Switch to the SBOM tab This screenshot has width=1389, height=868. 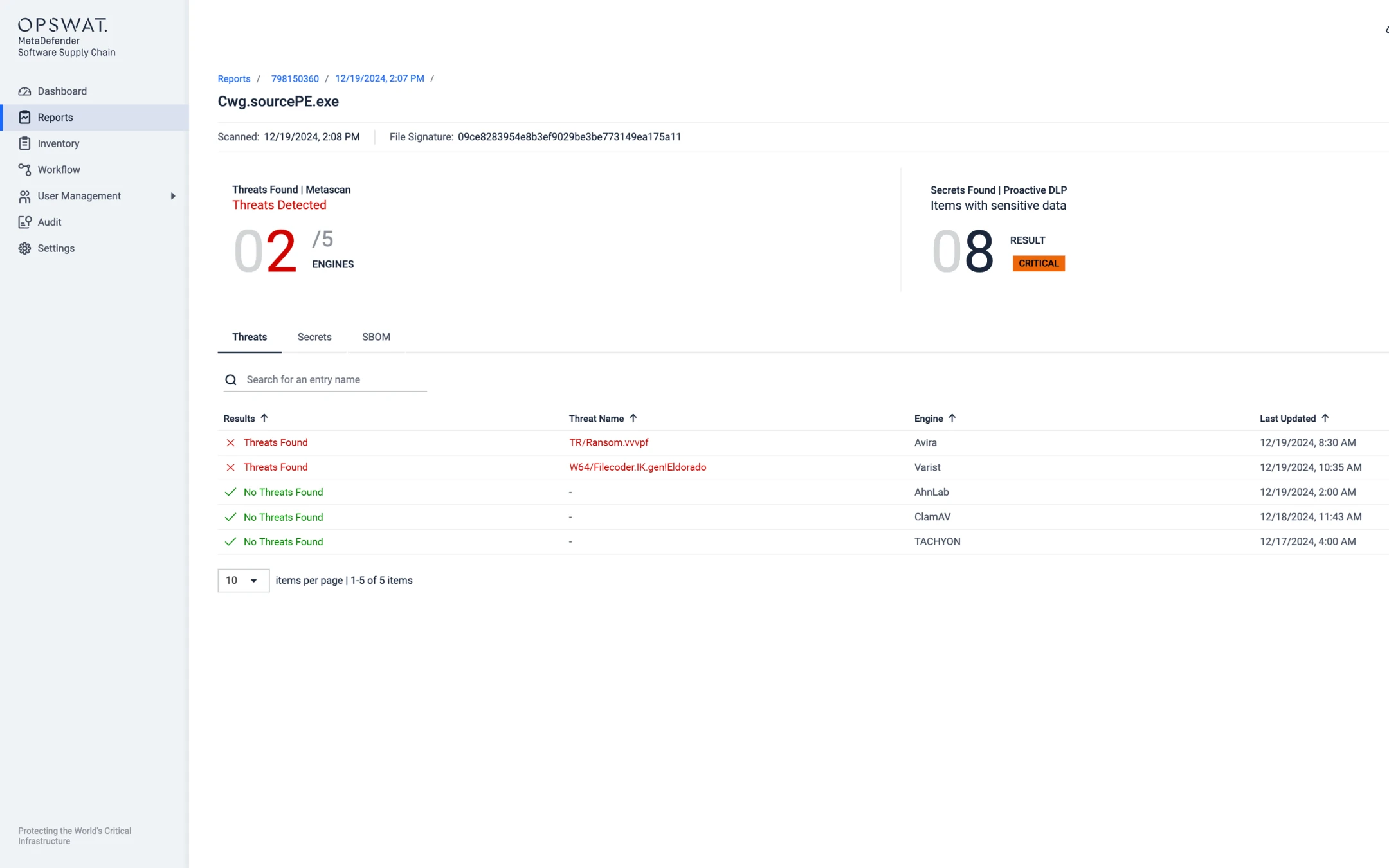pos(376,337)
